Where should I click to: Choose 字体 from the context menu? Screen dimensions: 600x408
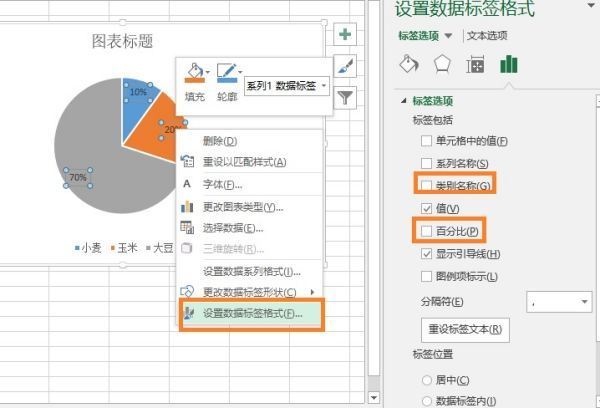pyautogui.click(x=249, y=184)
